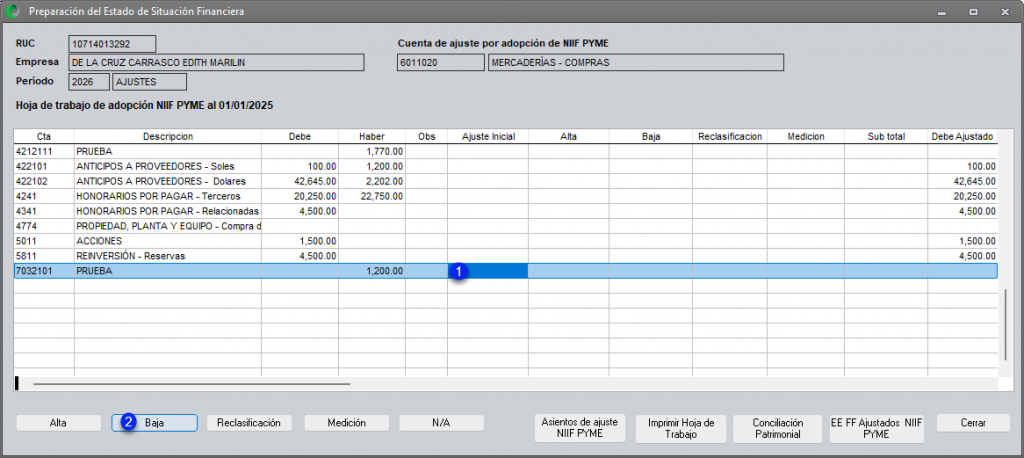Click the Obs column header
The width and height of the screenshot is (1024, 458).
pos(426,137)
